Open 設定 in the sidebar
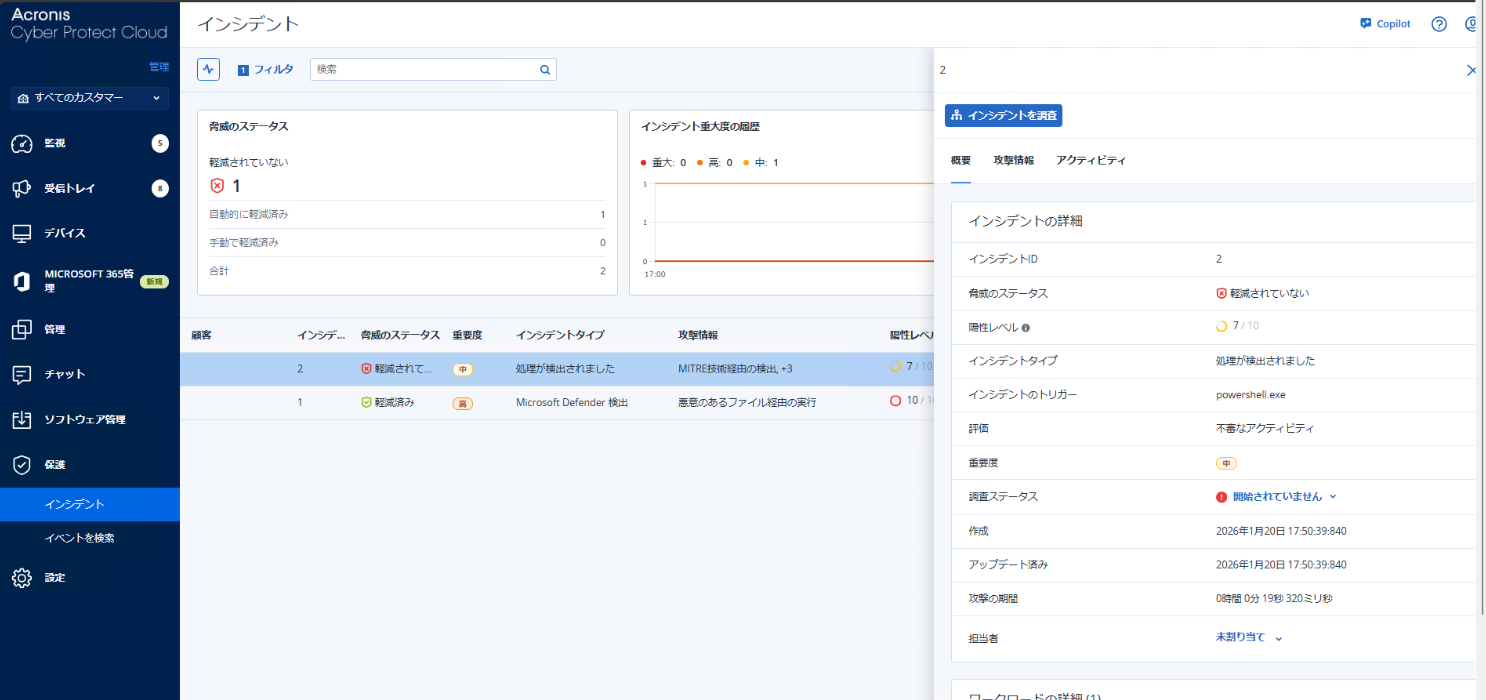1486x700 pixels. tap(55, 578)
